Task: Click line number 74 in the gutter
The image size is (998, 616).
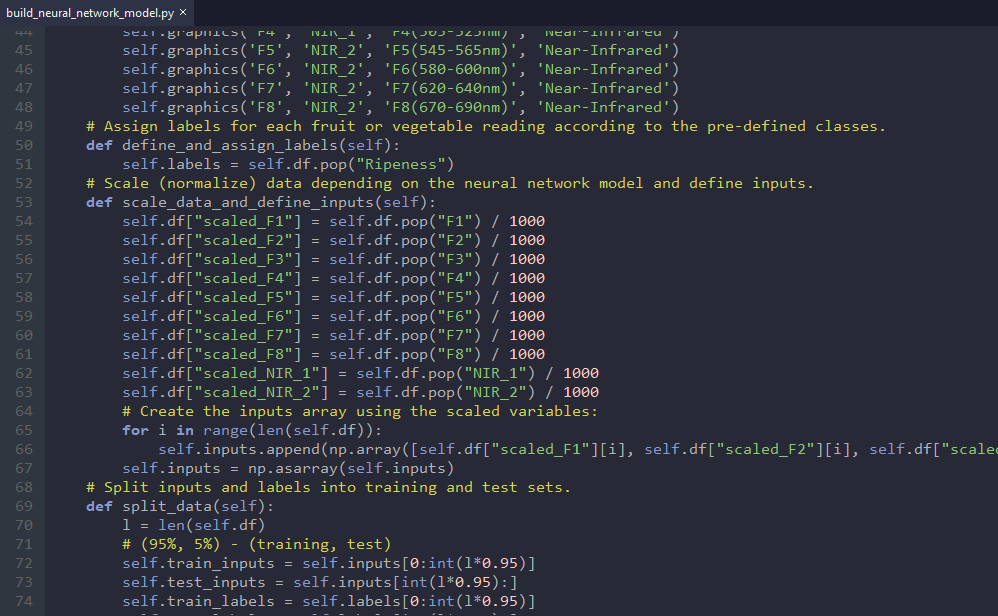Action: pyautogui.click(x=23, y=600)
